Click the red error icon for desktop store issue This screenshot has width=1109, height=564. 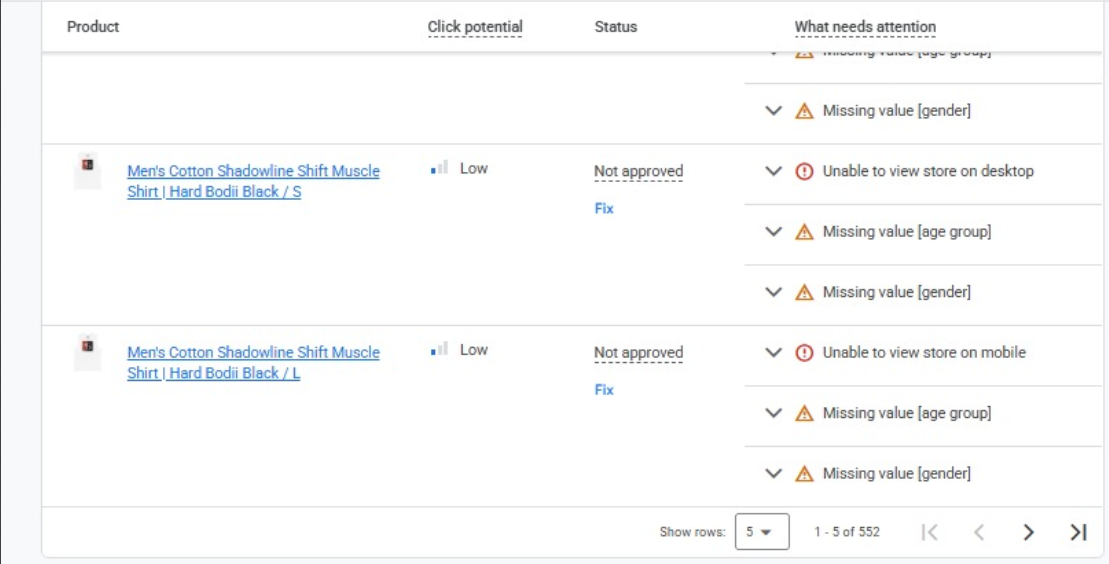coord(804,171)
